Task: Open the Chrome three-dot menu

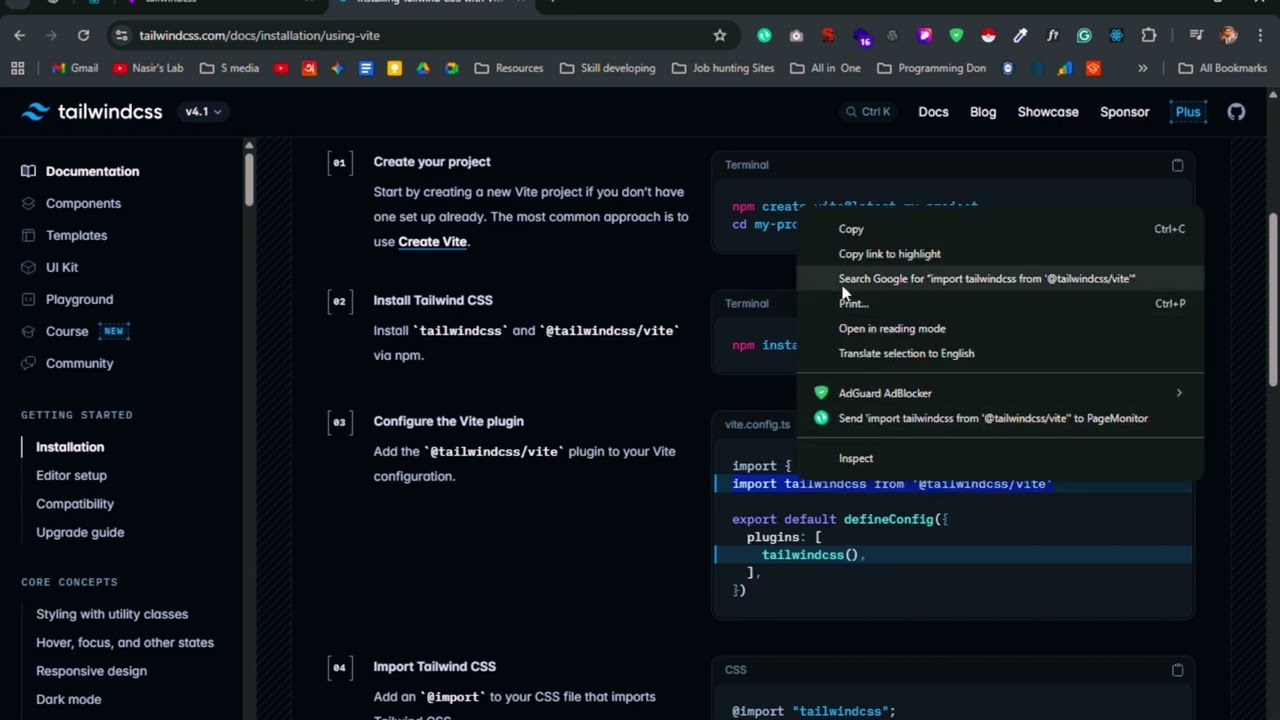Action: 1260,35
